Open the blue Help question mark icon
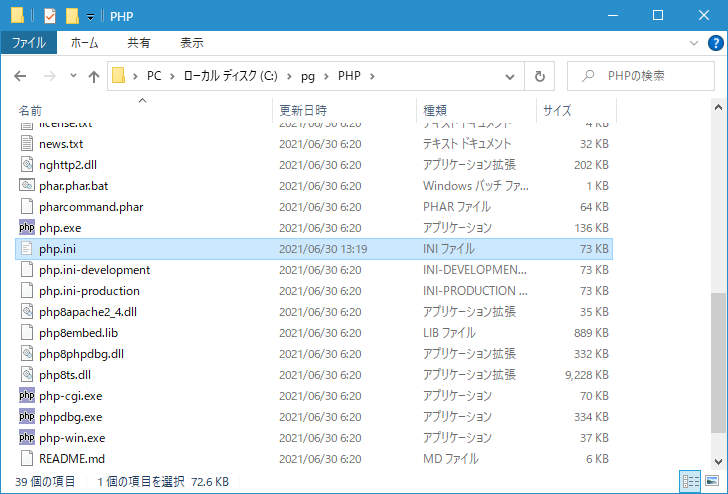This screenshot has height=494, width=728. tap(715, 43)
